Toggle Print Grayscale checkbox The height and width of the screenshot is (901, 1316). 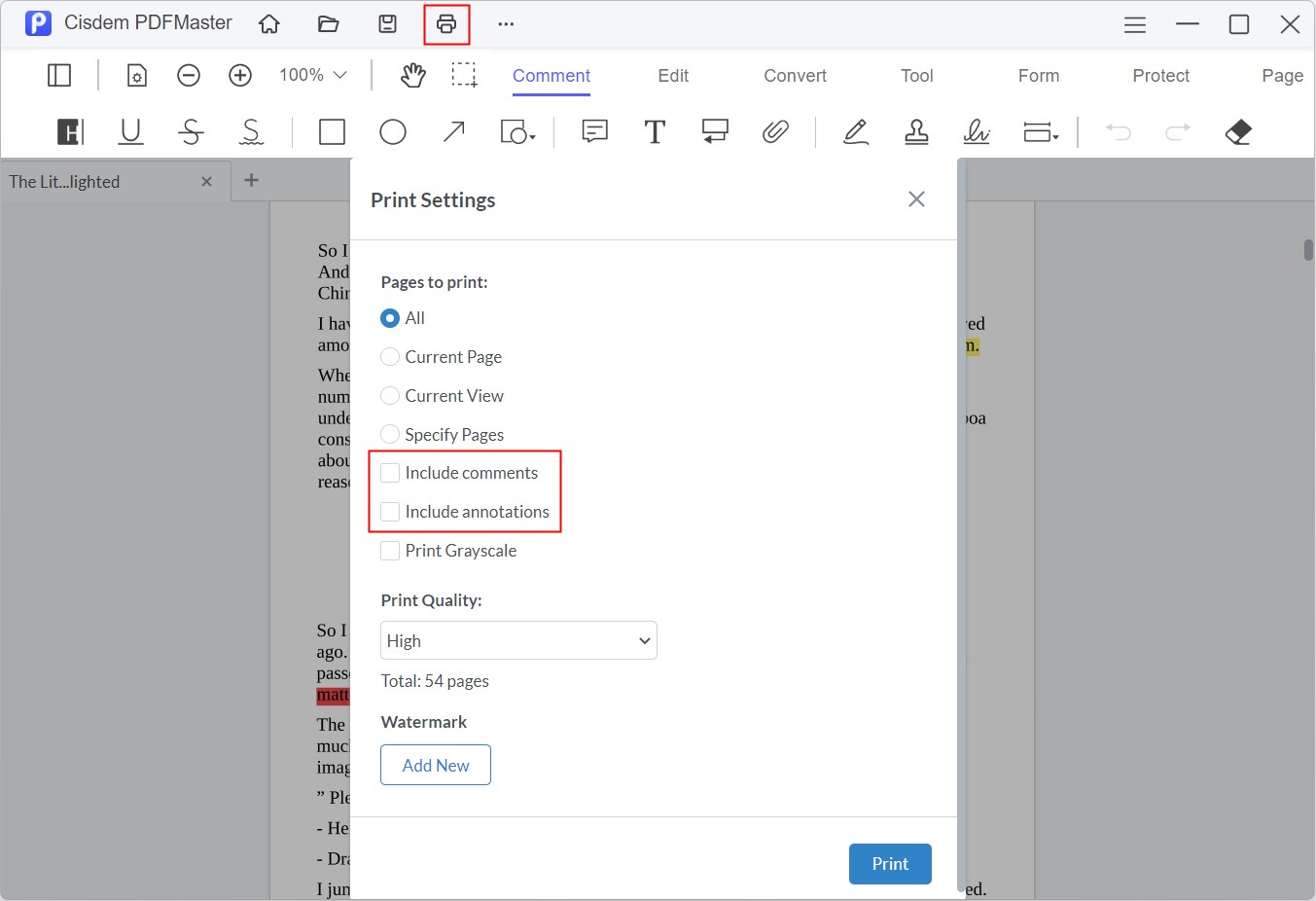coord(390,551)
